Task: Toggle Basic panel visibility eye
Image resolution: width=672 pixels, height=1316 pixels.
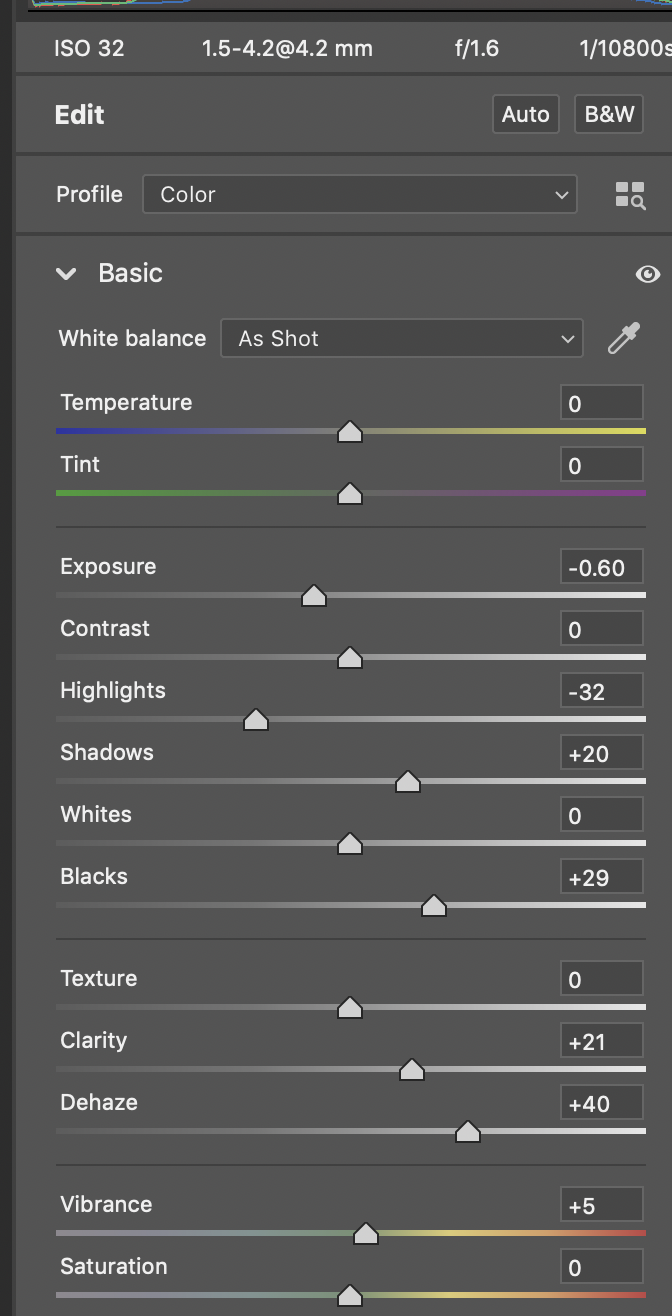Action: (648, 274)
